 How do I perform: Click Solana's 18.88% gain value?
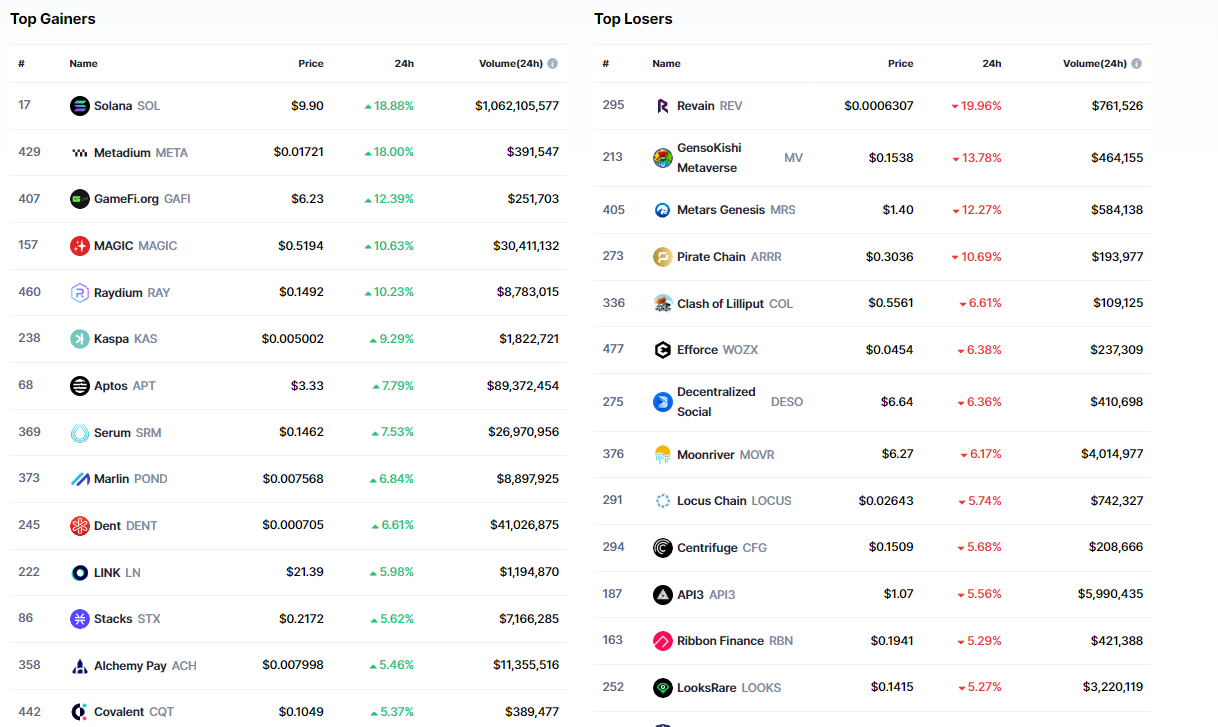coord(389,106)
